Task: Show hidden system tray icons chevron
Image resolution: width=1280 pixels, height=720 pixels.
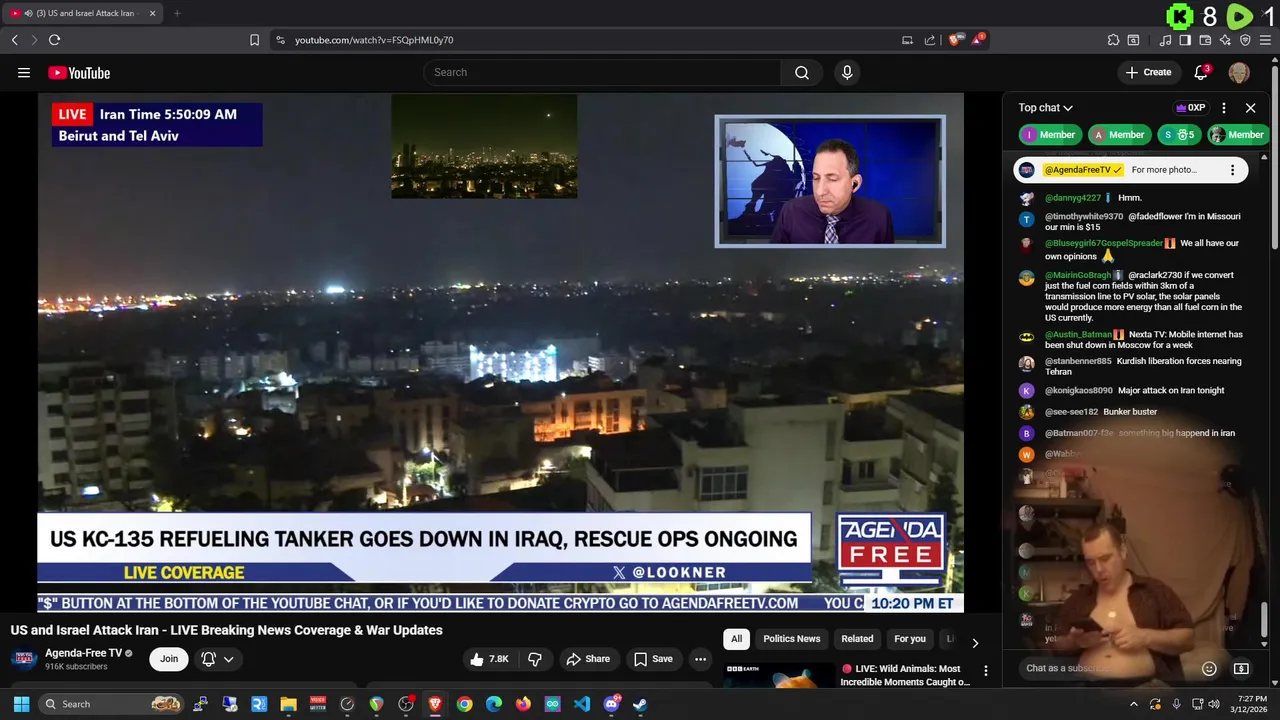Action: [1133, 704]
